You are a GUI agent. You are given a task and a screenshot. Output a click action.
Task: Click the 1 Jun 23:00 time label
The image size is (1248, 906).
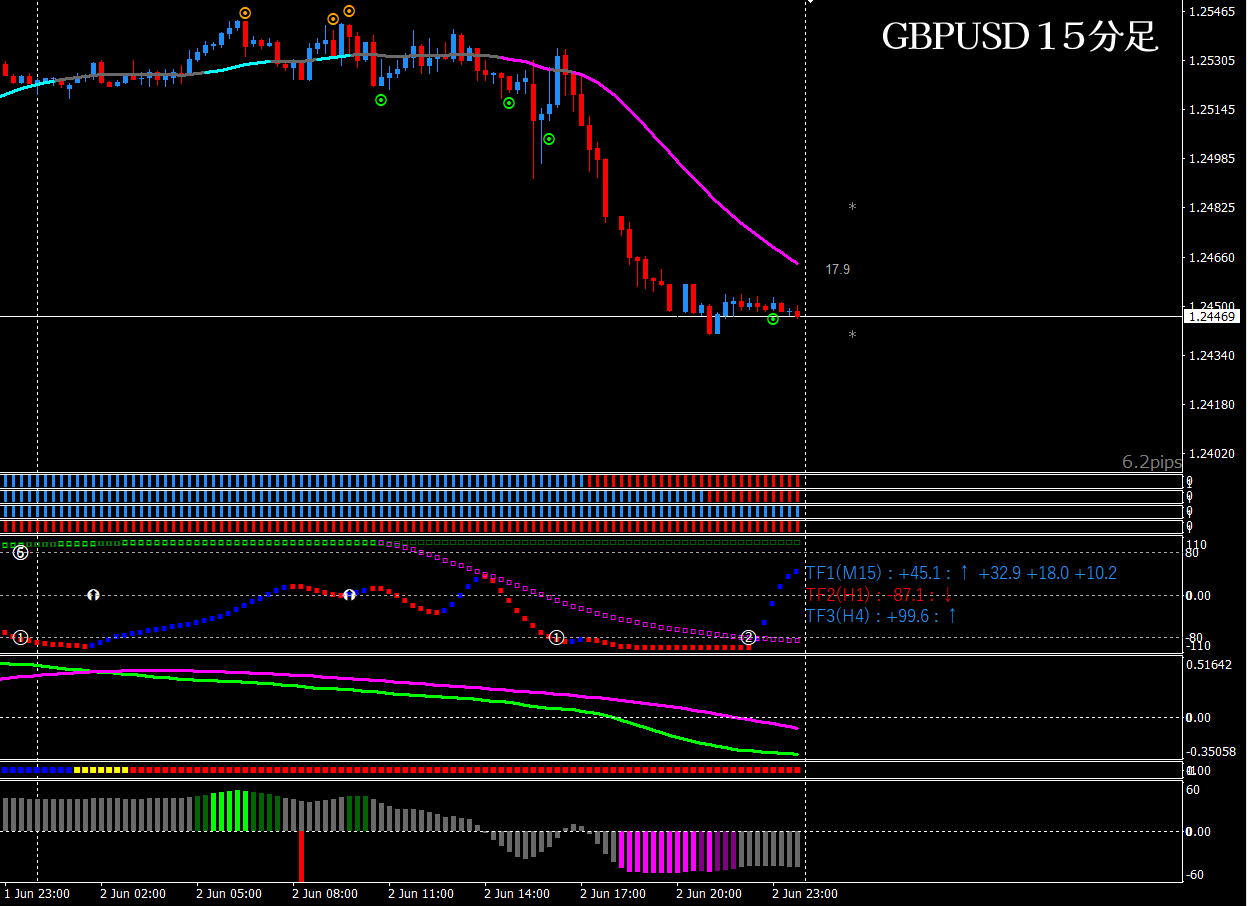coord(38,894)
